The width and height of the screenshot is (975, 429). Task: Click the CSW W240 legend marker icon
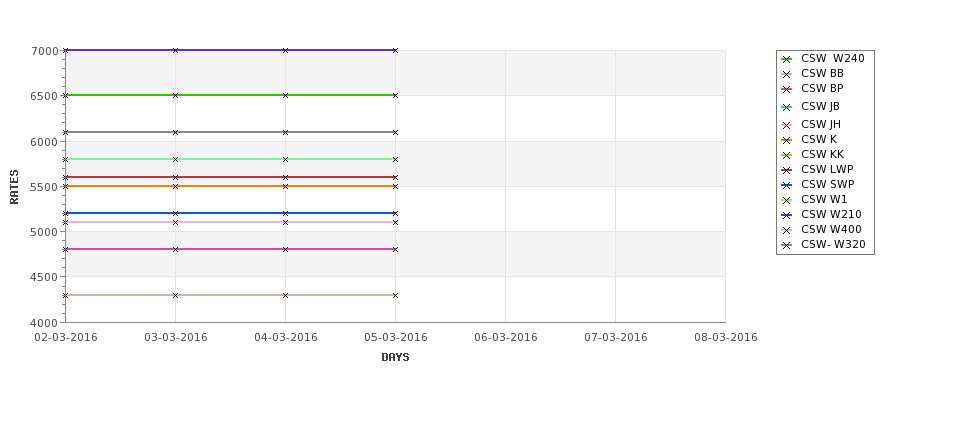pyautogui.click(x=786, y=59)
